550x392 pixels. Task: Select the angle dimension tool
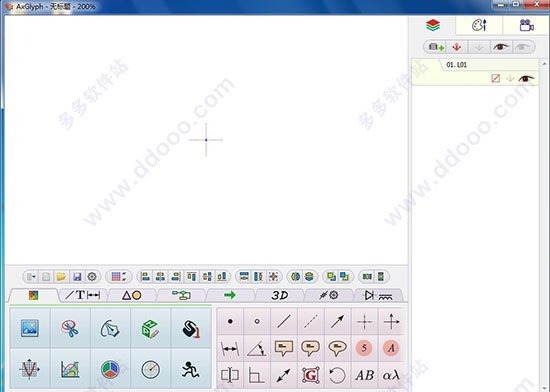click(257, 348)
